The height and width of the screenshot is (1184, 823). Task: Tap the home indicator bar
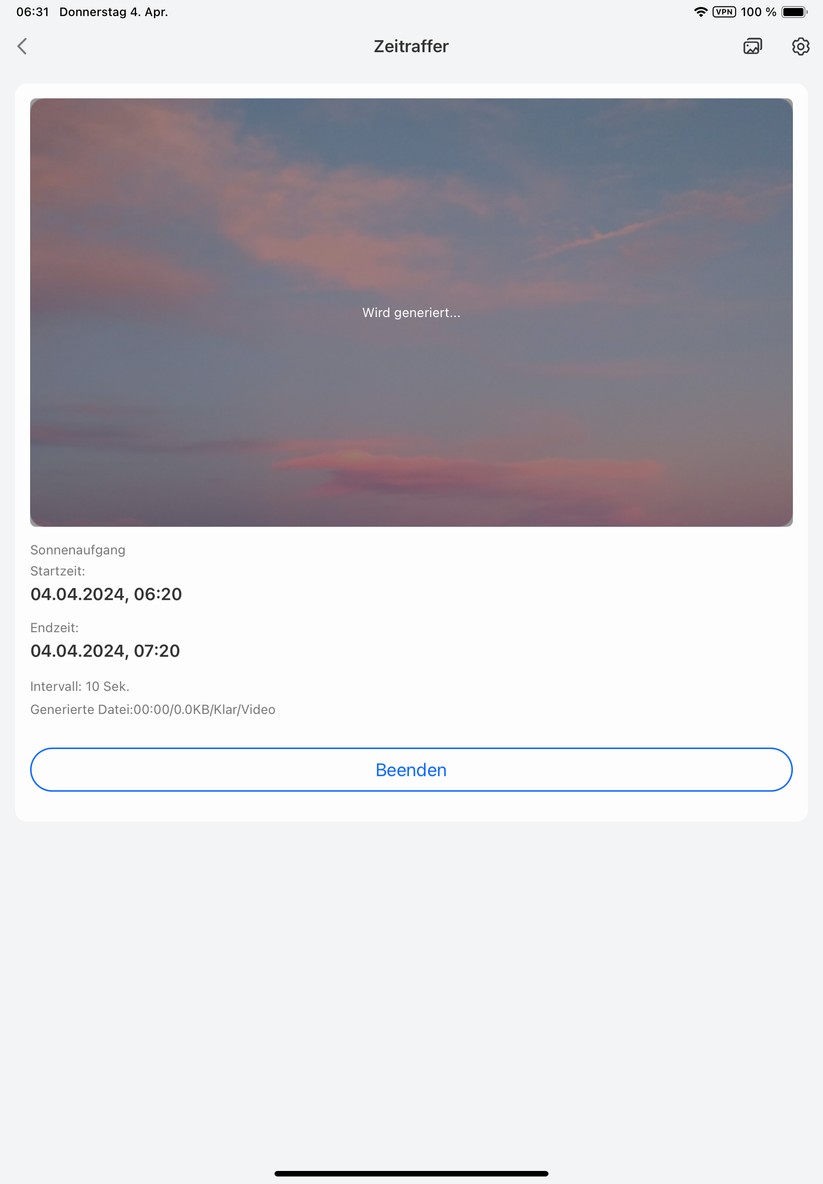411,1173
